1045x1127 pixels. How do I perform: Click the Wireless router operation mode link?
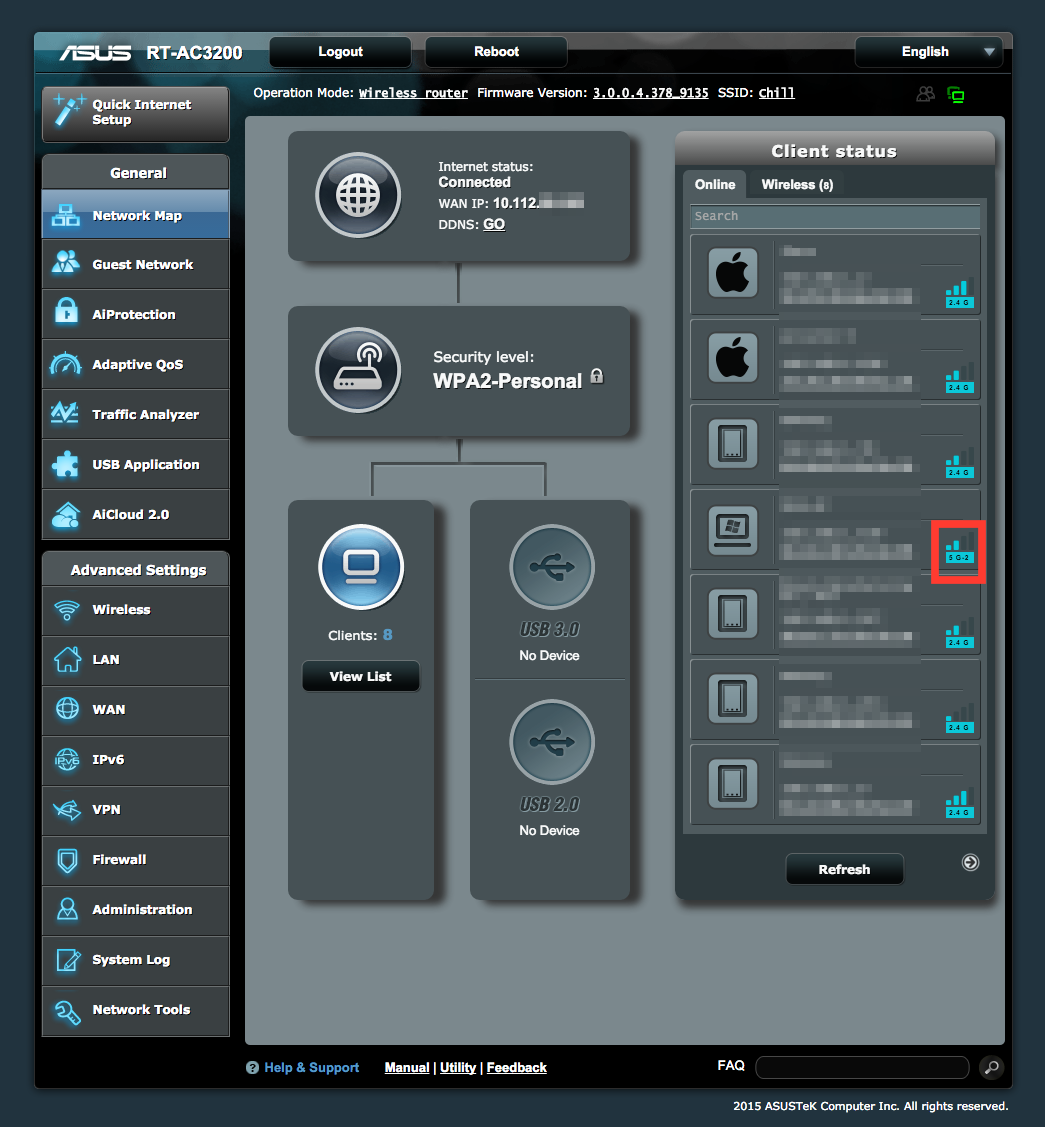click(413, 93)
